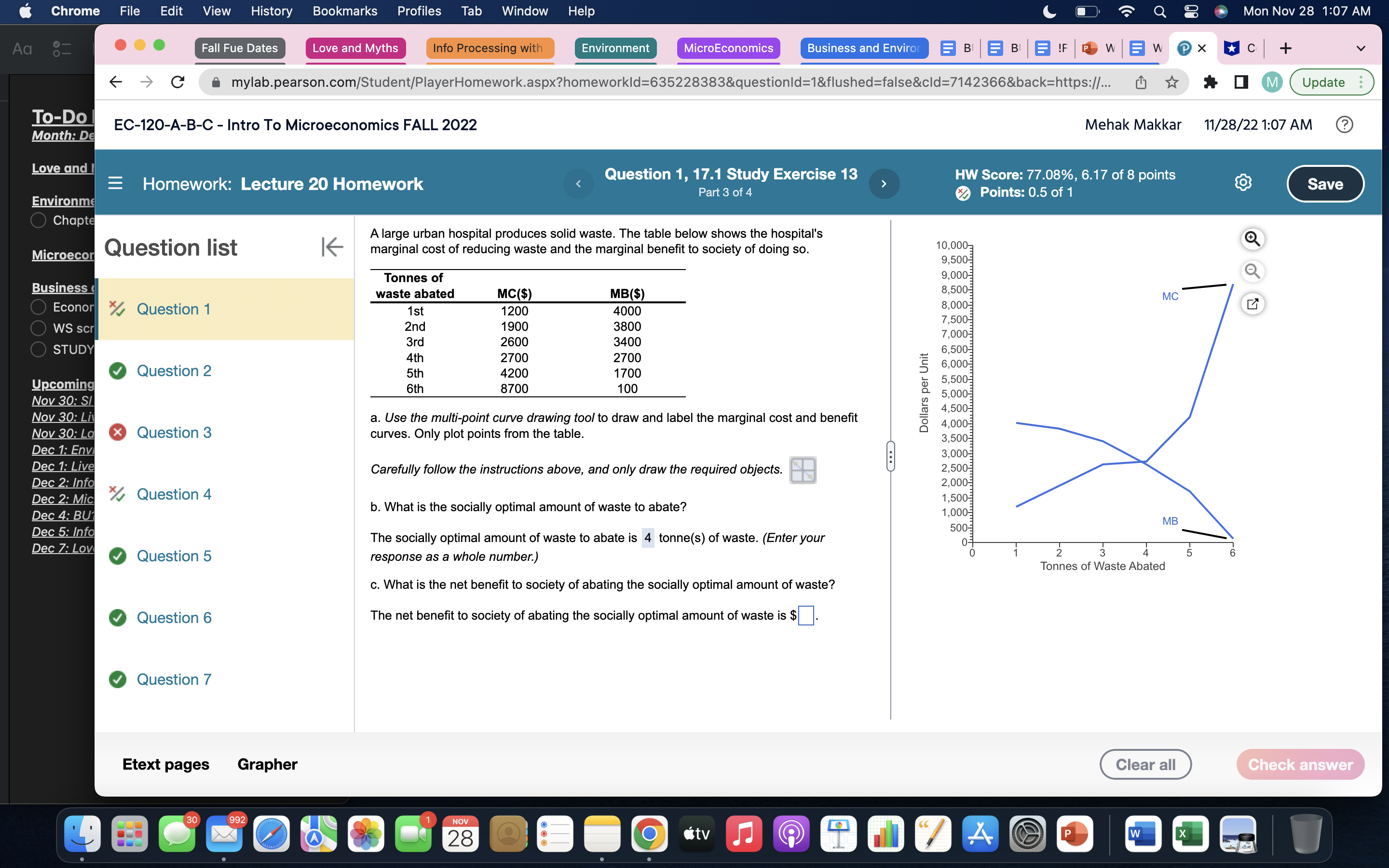Open homework settings gear icon
Image resolution: width=1389 pixels, height=868 pixels.
coord(1243,183)
